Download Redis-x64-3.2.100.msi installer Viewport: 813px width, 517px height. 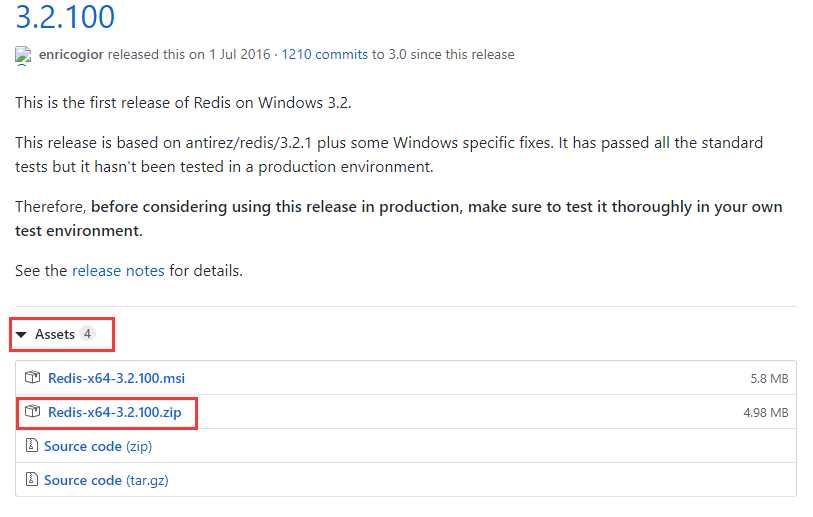click(116, 378)
